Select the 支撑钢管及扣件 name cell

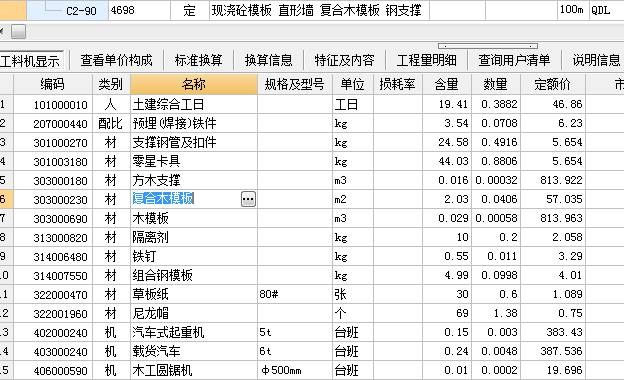click(x=194, y=142)
